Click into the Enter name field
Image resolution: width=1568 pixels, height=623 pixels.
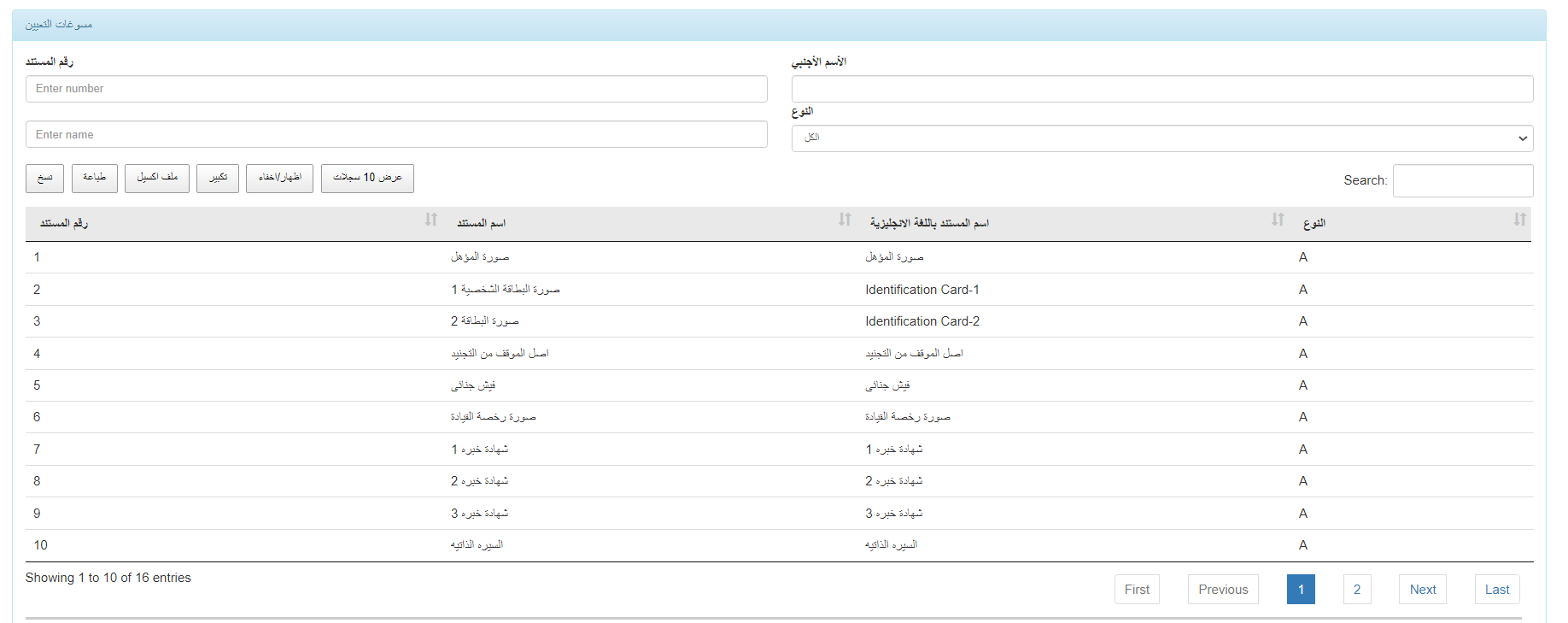[x=396, y=135]
